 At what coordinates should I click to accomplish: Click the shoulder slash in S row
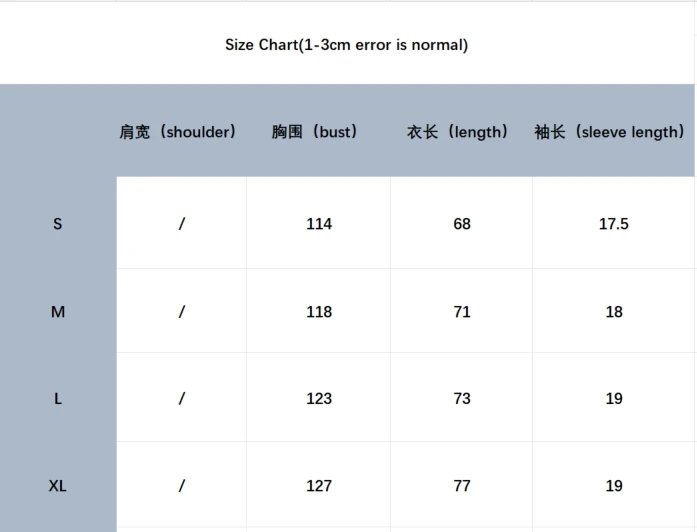point(181,224)
